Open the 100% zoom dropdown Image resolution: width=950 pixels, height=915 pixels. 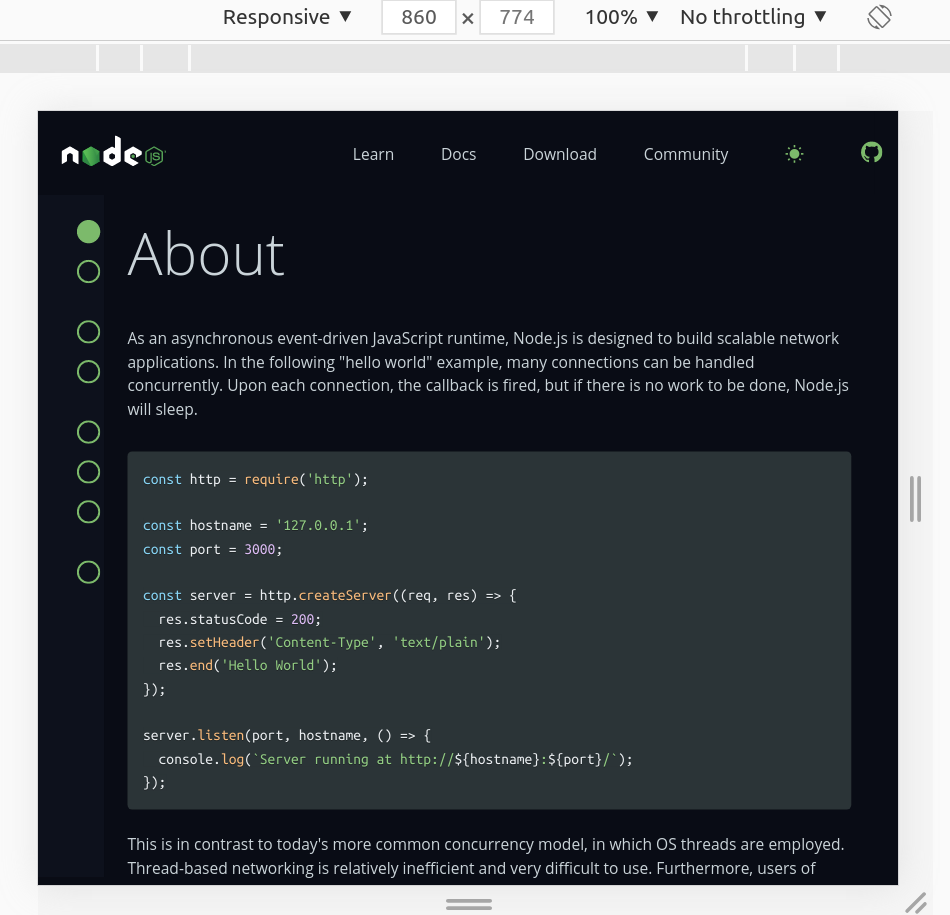pyautogui.click(x=621, y=17)
